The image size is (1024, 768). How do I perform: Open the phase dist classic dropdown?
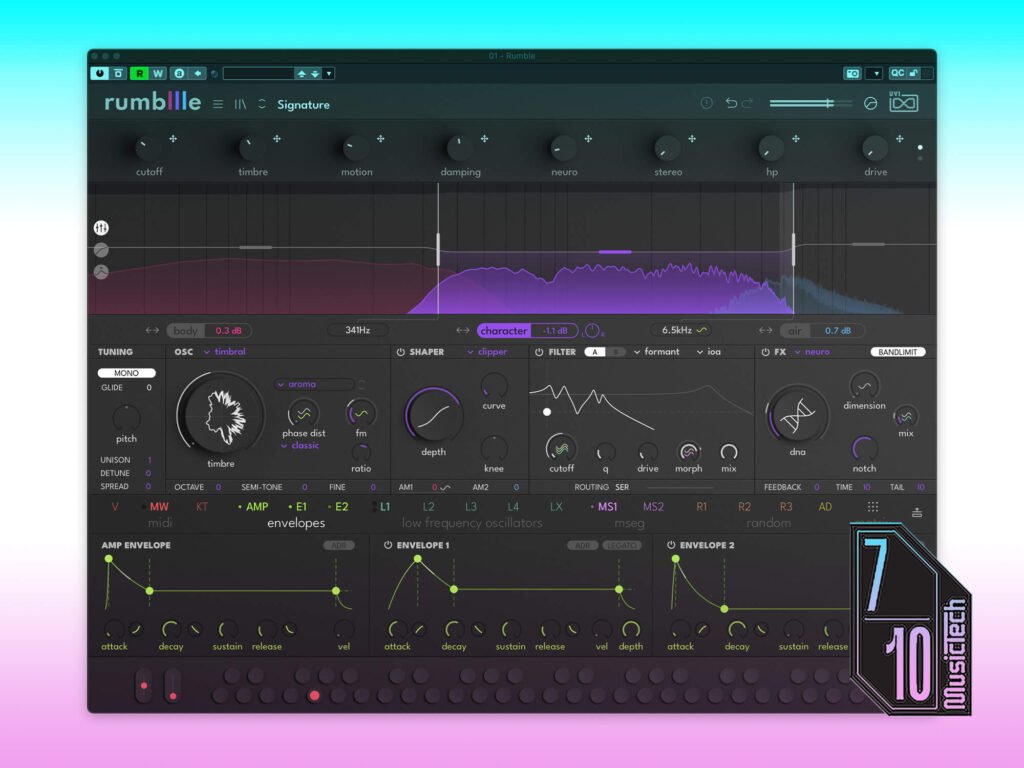point(300,445)
